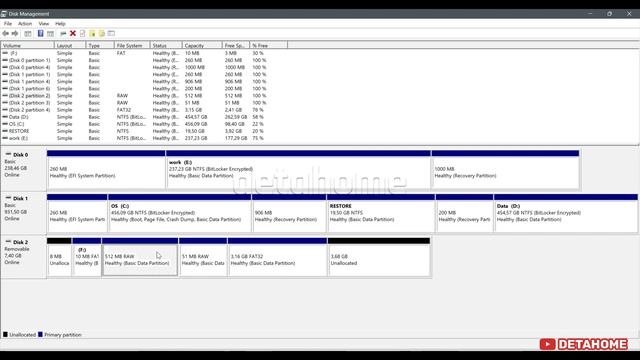
Task: Click the last toolbar view-settings icon
Action: [111, 33]
